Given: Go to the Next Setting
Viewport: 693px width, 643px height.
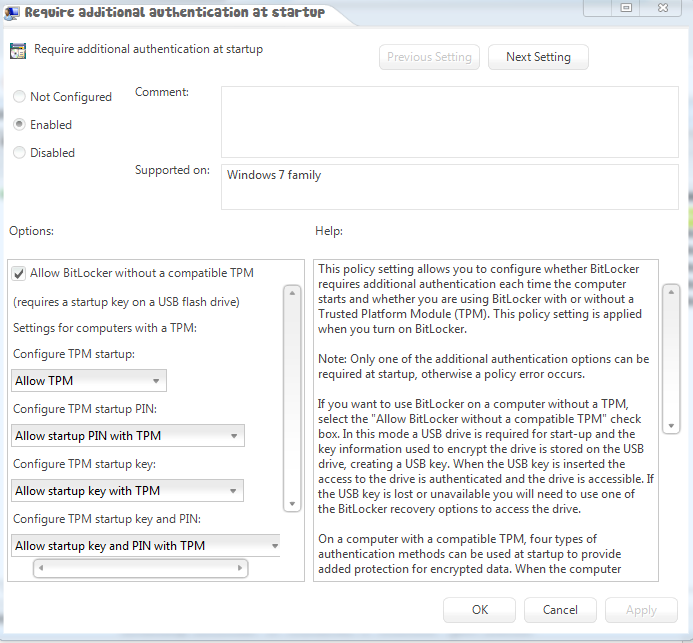Looking at the screenshot, I should 538,57.
